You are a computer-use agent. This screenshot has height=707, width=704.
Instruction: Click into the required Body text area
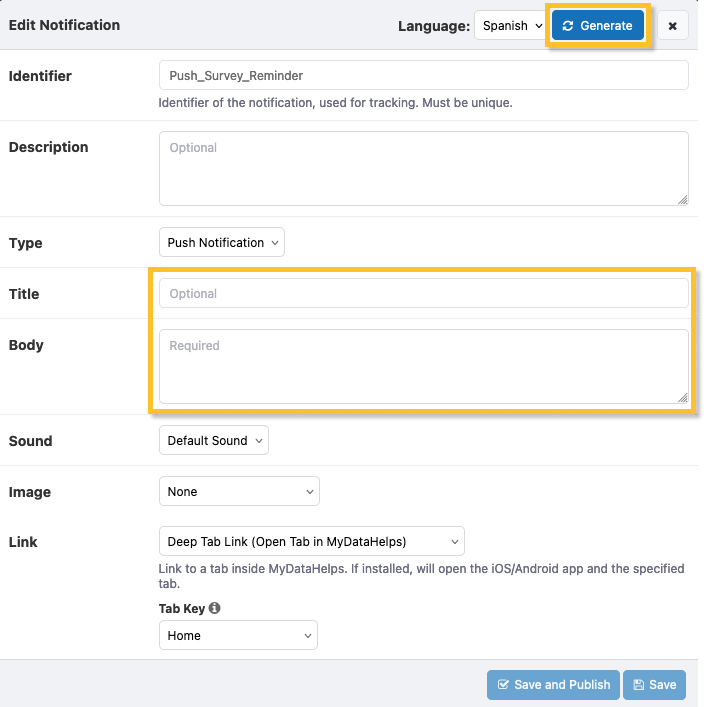click(x=423, y=366)
